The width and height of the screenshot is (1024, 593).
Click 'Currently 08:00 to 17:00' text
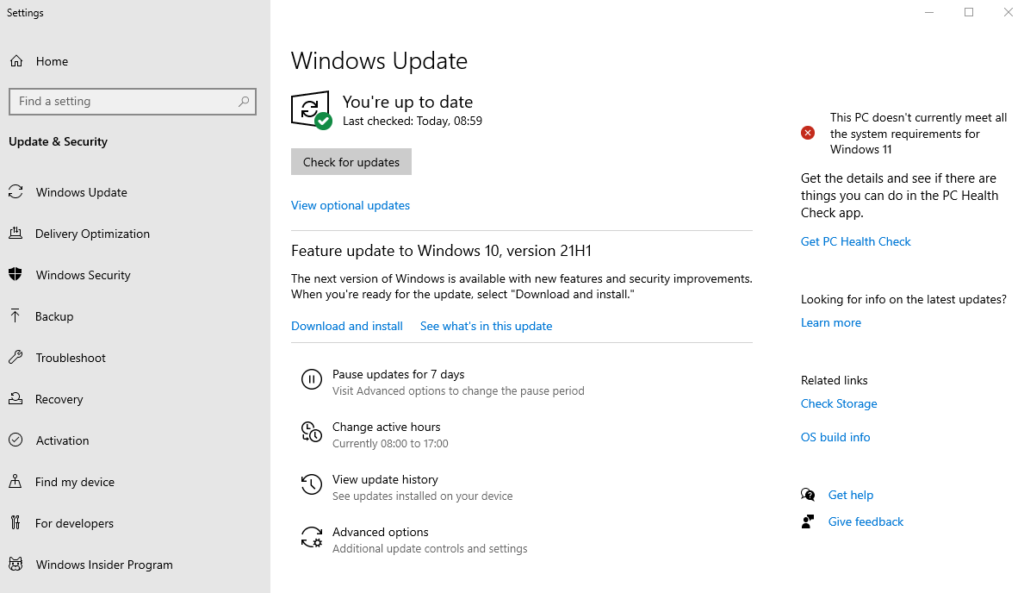pos(390,443)
